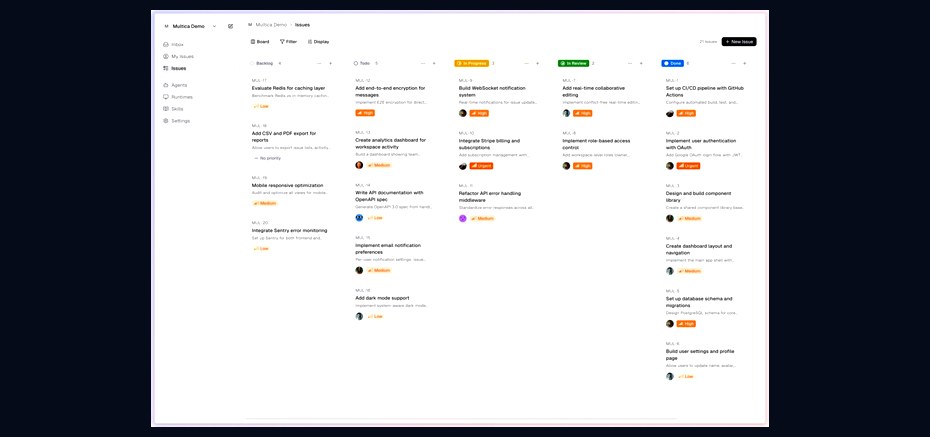The height and width of the screenshot is (437, 930).
Task: Hide the Backlog column with minus icon
Action: [319, 63]
